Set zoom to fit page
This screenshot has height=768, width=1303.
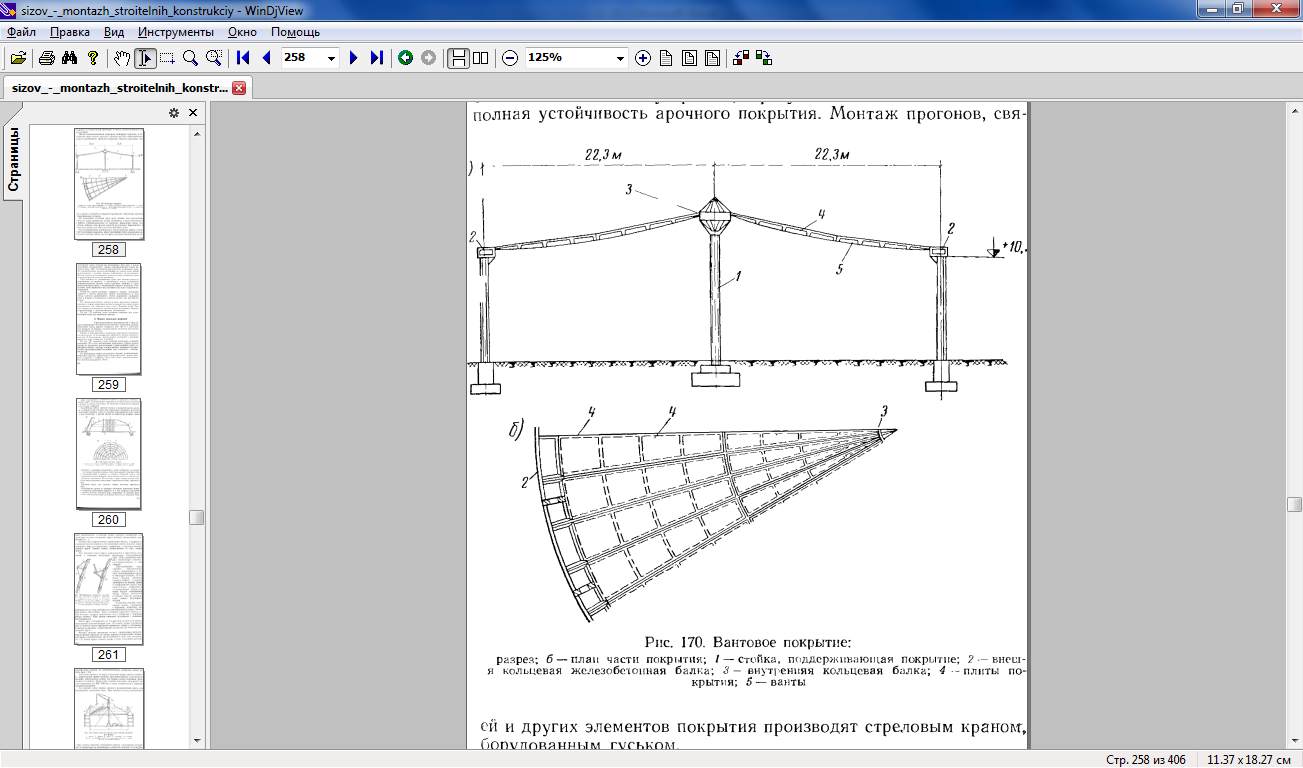click(x=689, y=58)
